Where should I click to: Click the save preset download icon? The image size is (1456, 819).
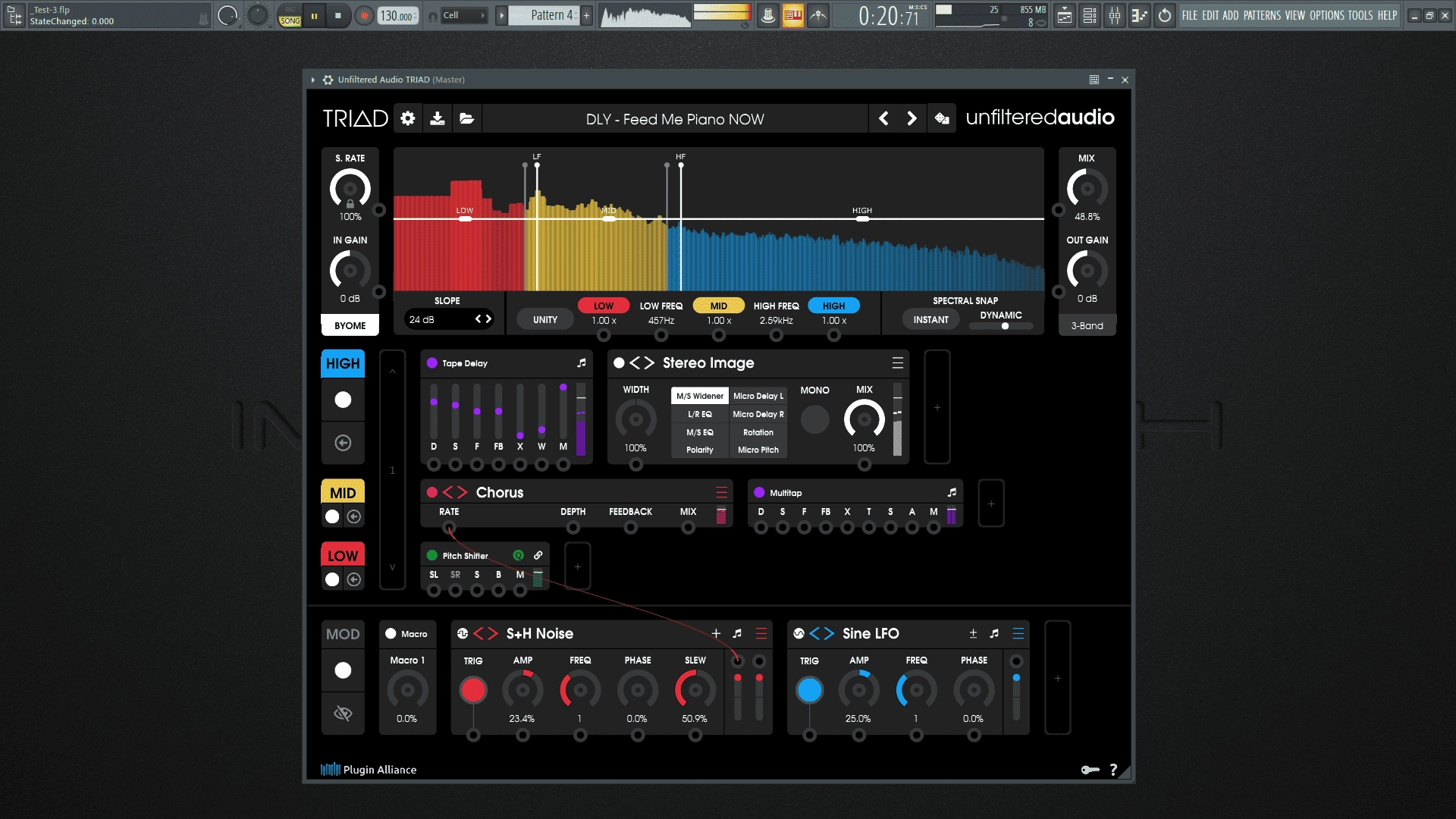pyautogui.click(x=438, y=118)
